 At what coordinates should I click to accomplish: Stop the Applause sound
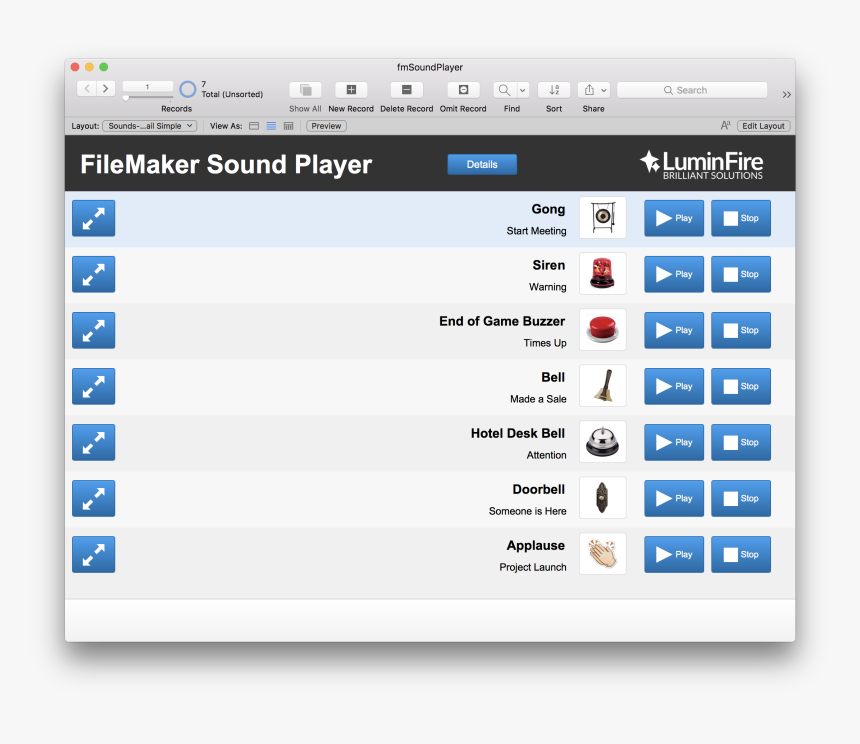(x=741, y=554)
